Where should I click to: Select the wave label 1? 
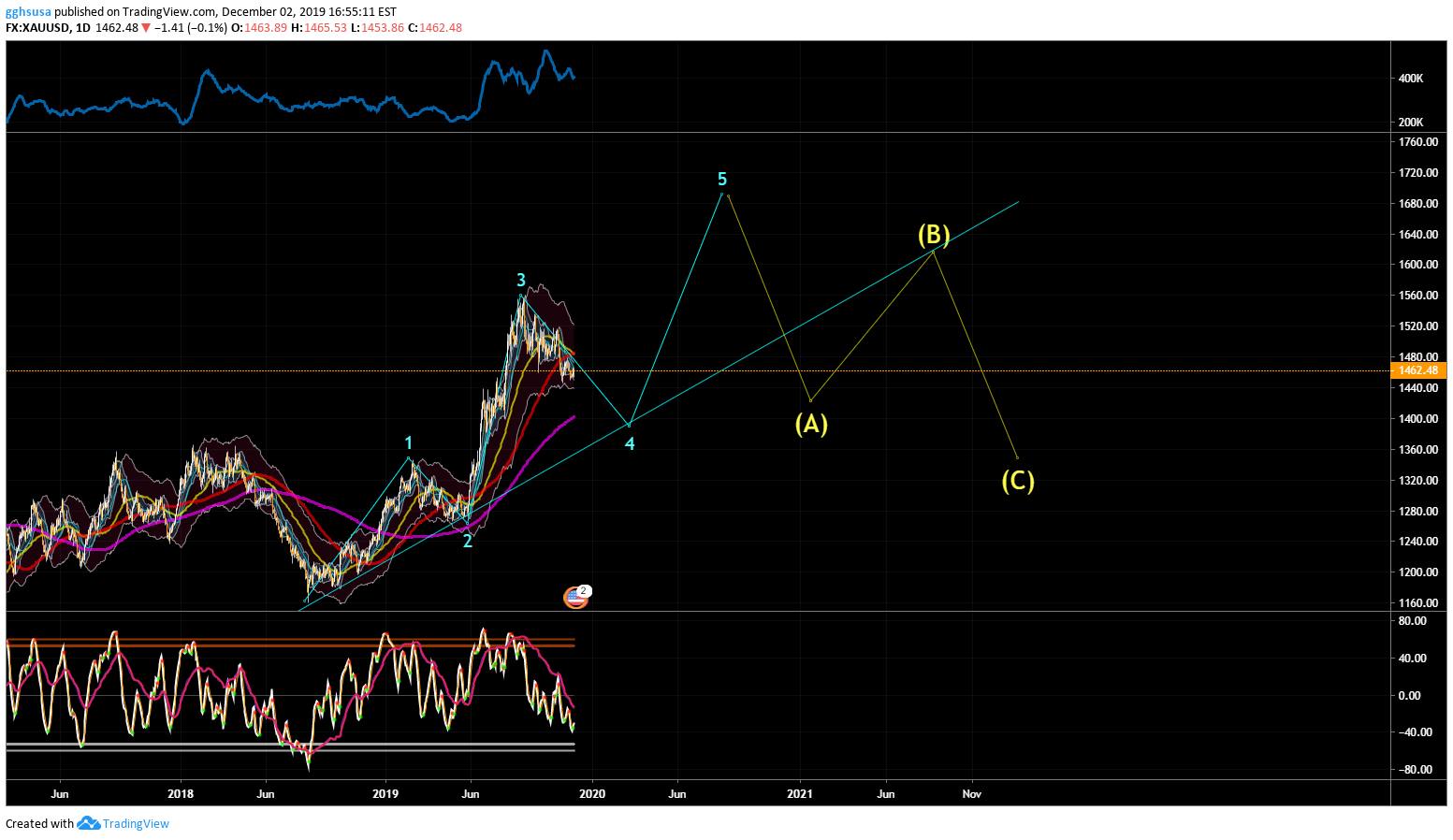(408, 443)
